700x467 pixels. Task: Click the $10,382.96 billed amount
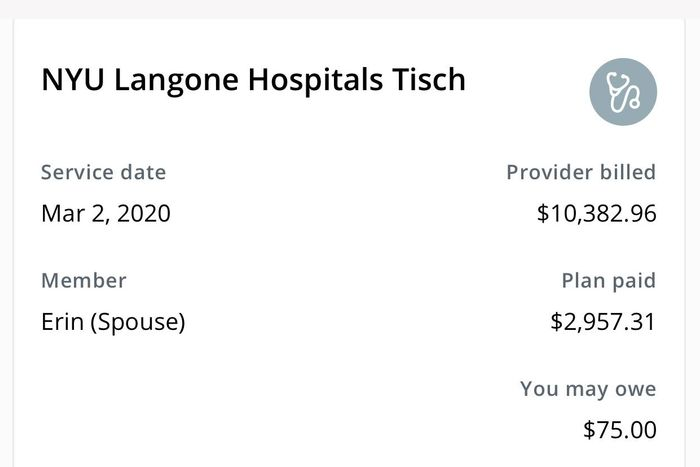[x=596, y=213]
